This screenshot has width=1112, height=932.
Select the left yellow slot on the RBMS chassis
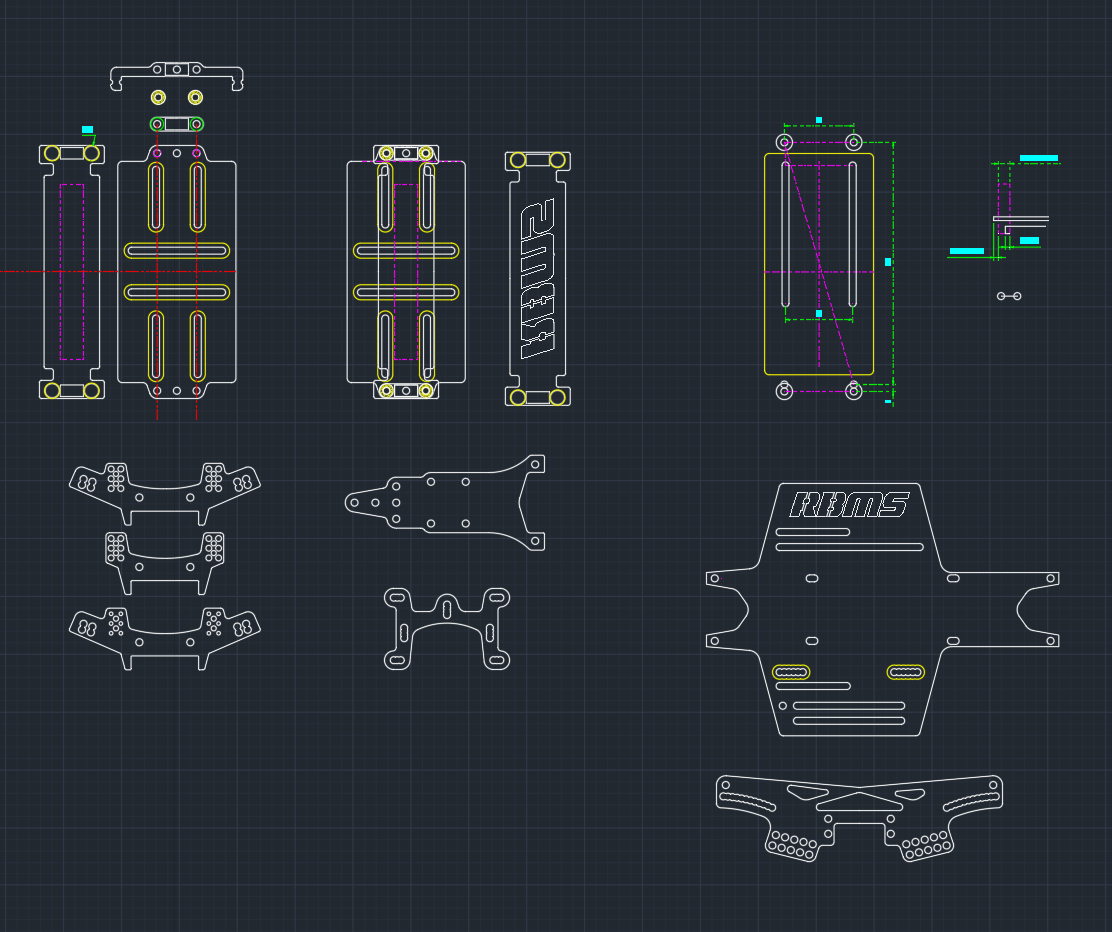pos(791,672)
